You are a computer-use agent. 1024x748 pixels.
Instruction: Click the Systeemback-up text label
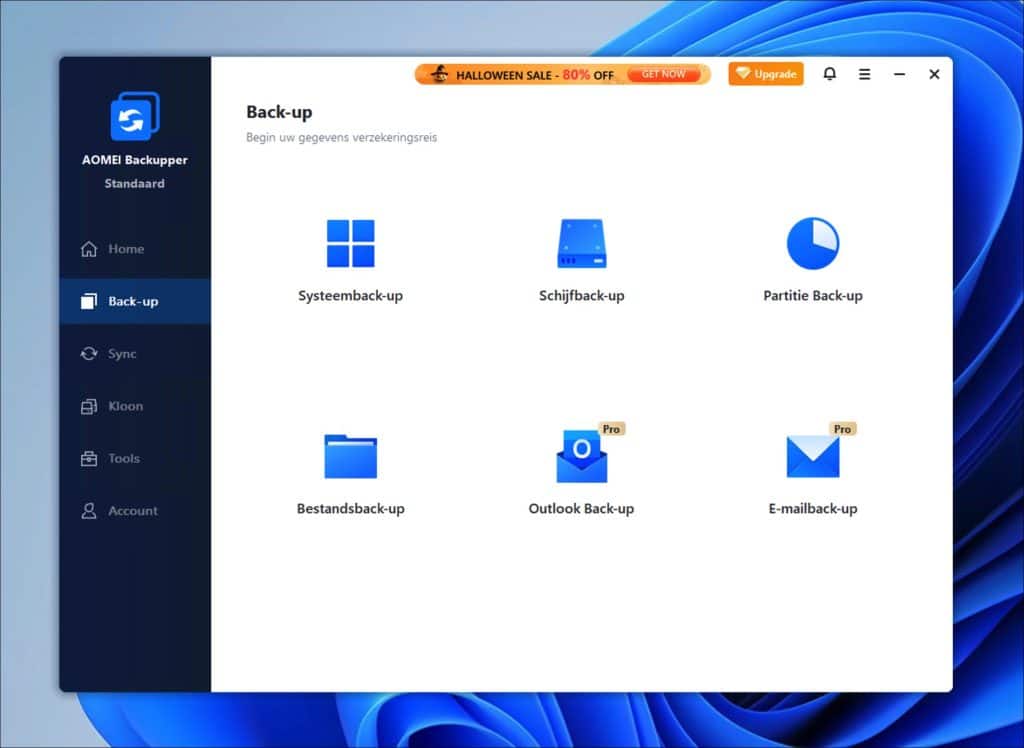pos(350,296)
